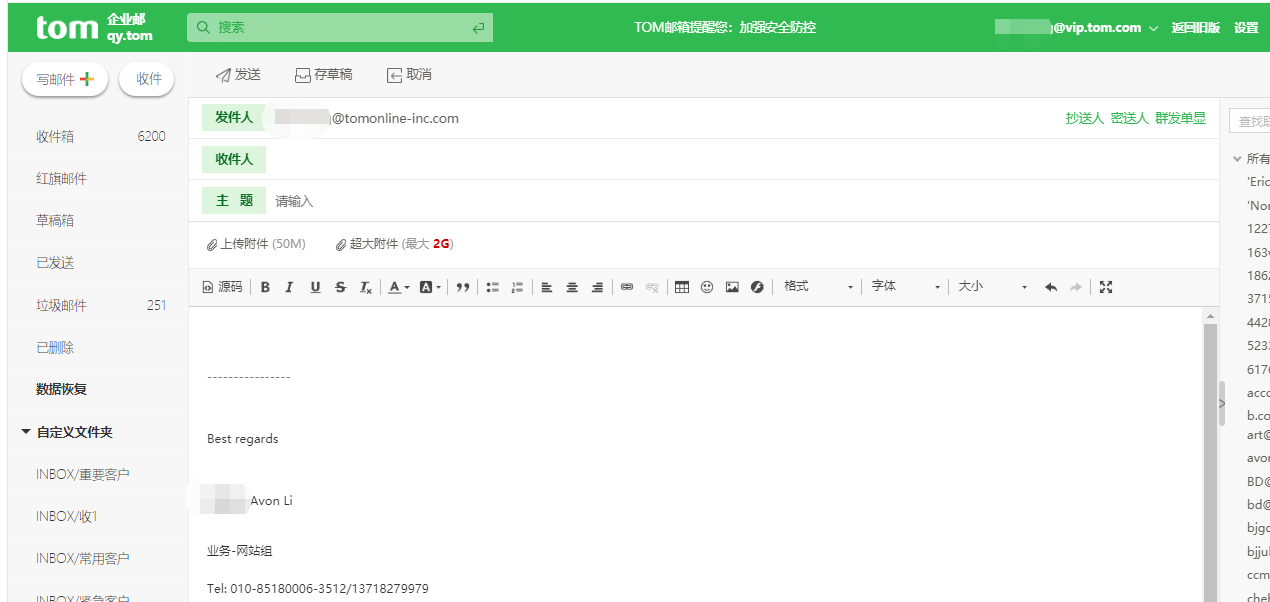Click editor scrollbar up arrow
This screenshot has height=602, width=1270.
1210,316
